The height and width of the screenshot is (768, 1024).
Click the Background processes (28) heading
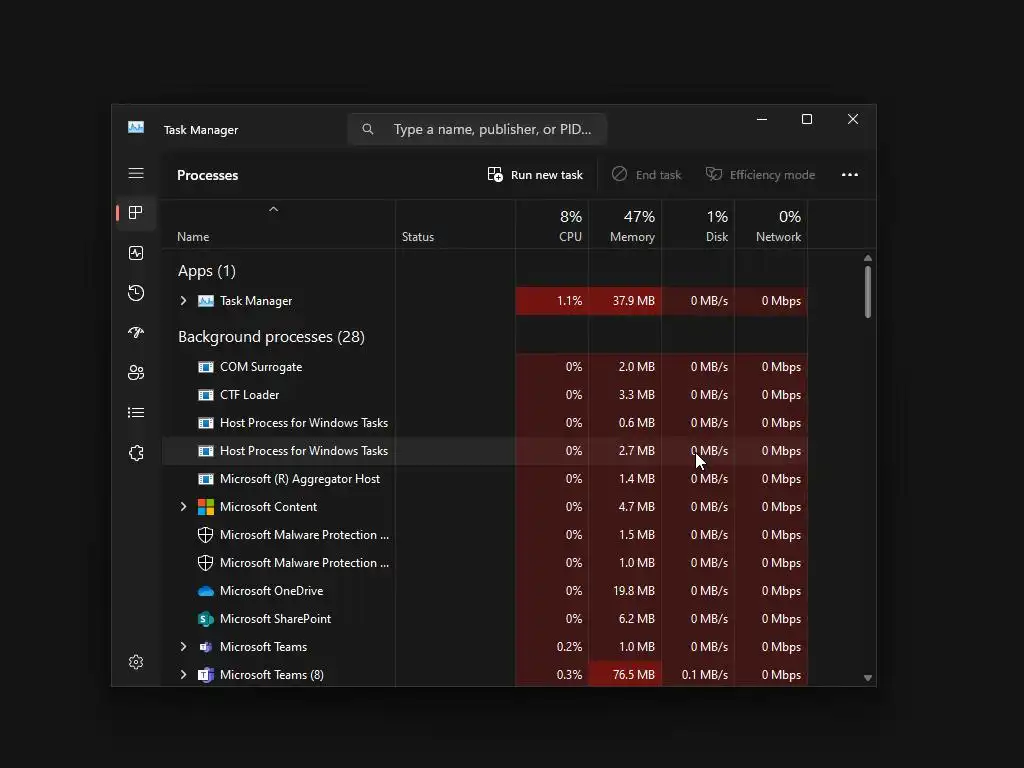[272, 337]
